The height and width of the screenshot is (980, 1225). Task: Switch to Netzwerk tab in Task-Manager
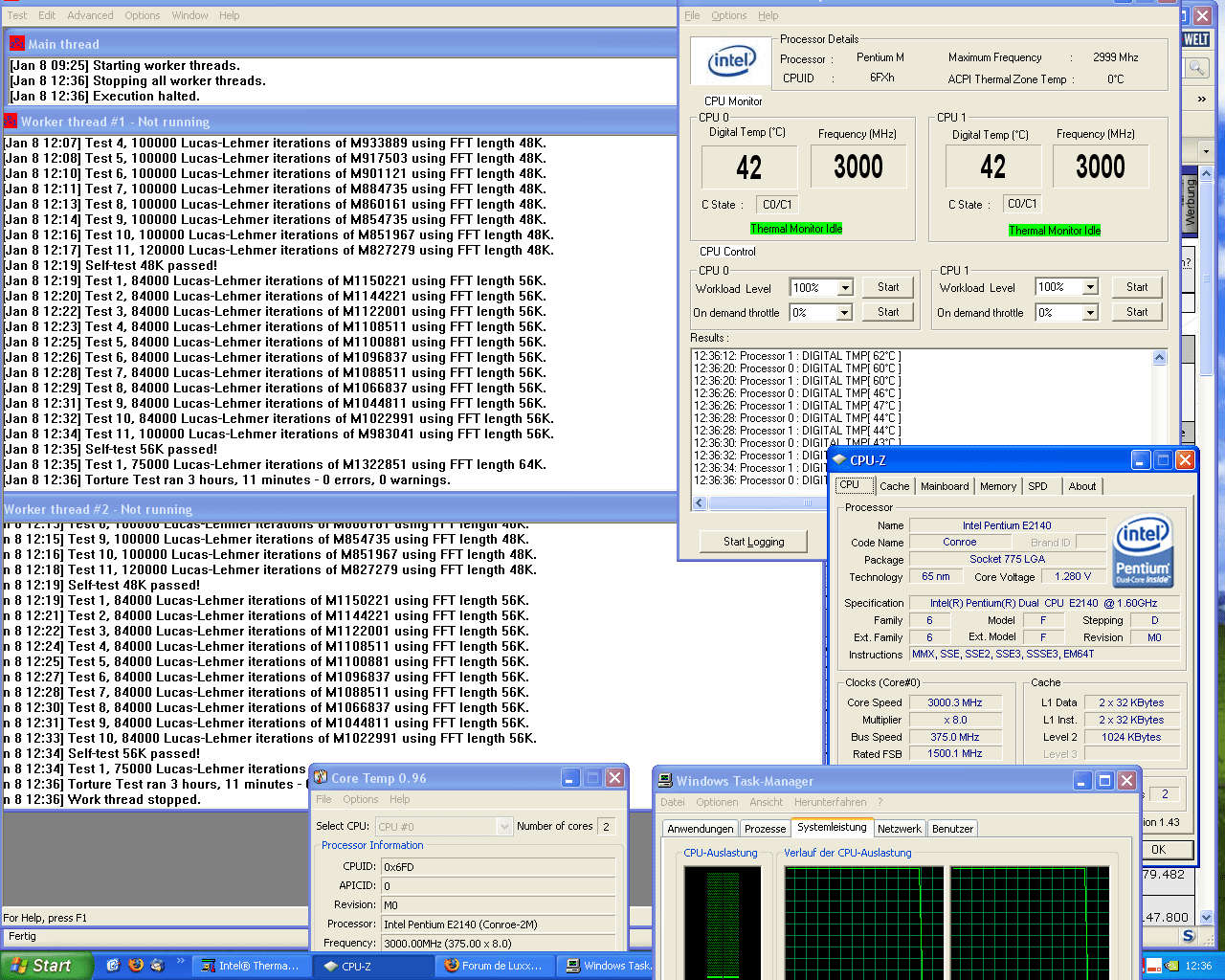(x=900, y=829)
